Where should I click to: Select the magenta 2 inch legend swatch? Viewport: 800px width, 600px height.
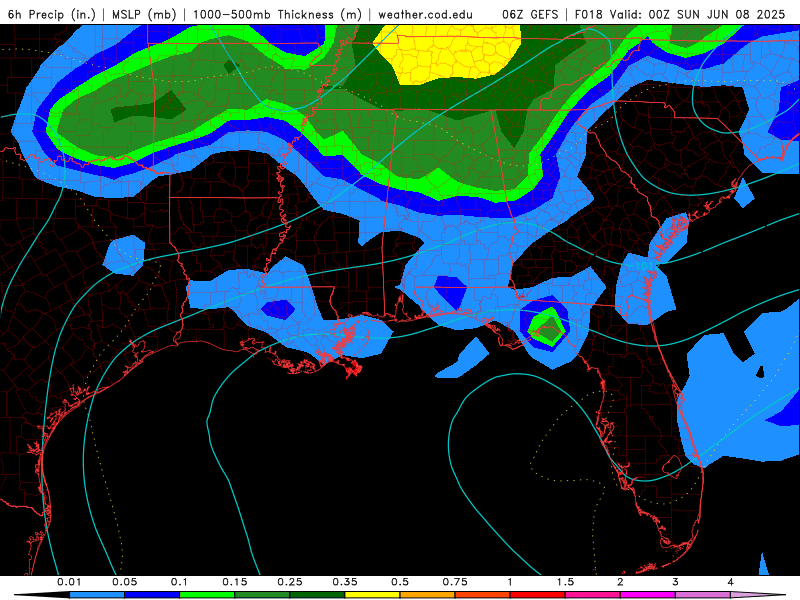(648, 595)
